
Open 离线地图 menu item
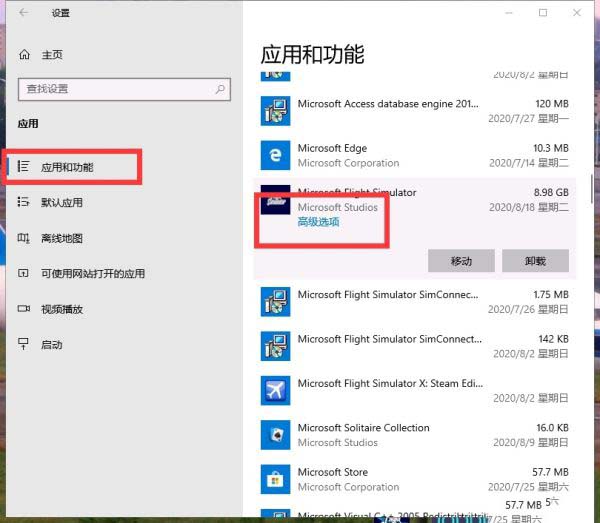click(x=62, y=238)
